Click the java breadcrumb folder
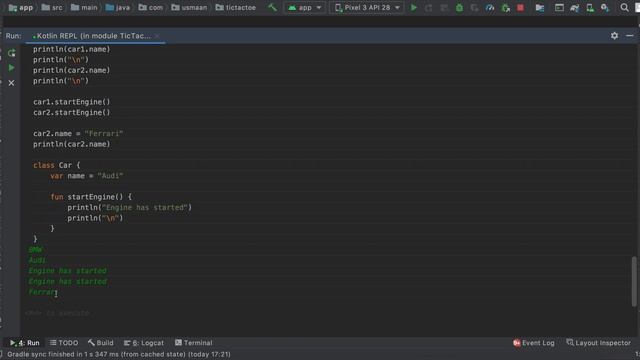The height and width of the screenshot is (360, 640). [x=118, y=7]
